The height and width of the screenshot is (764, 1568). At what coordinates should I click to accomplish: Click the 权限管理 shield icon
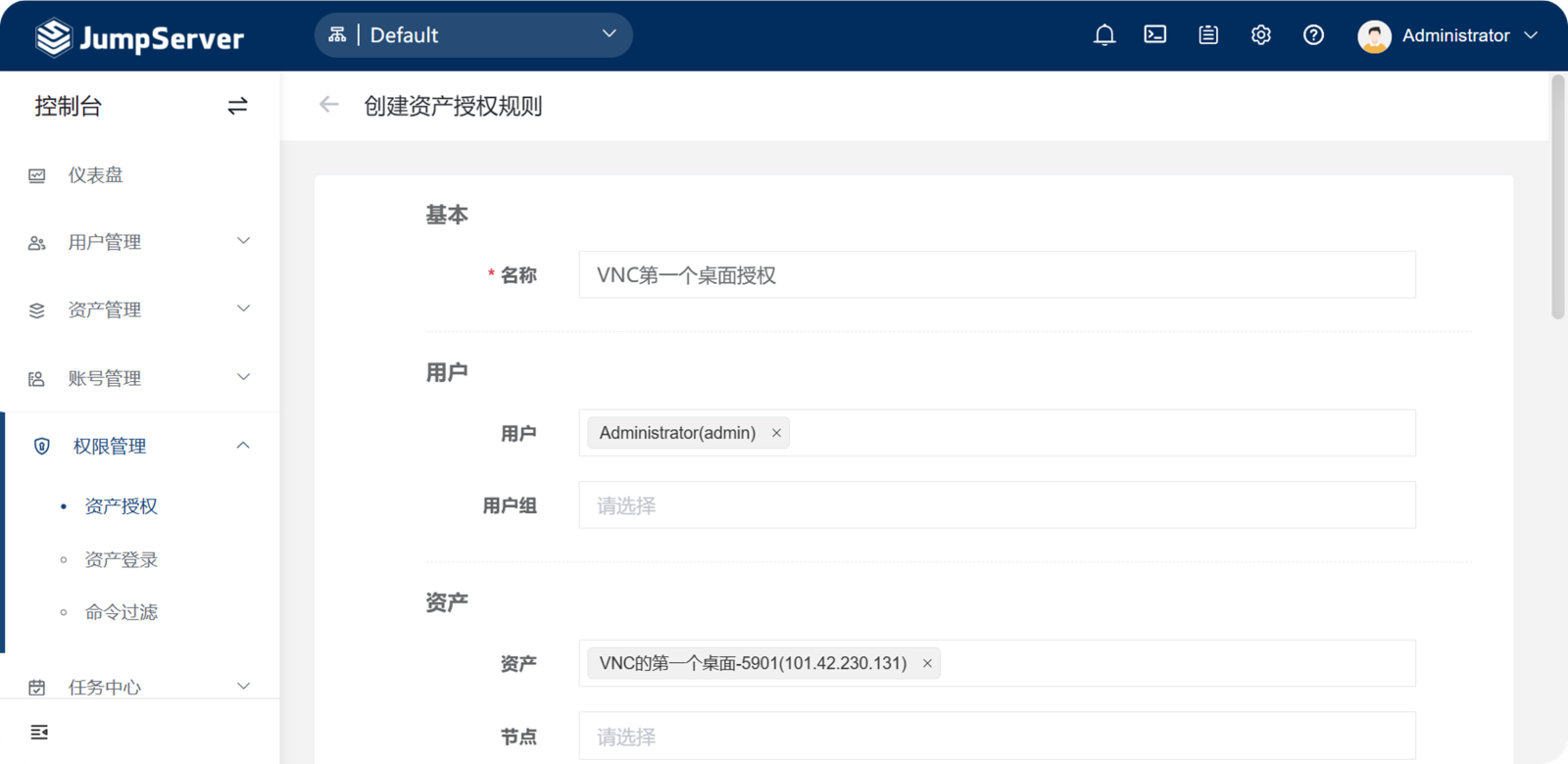(x=42, y=447)
